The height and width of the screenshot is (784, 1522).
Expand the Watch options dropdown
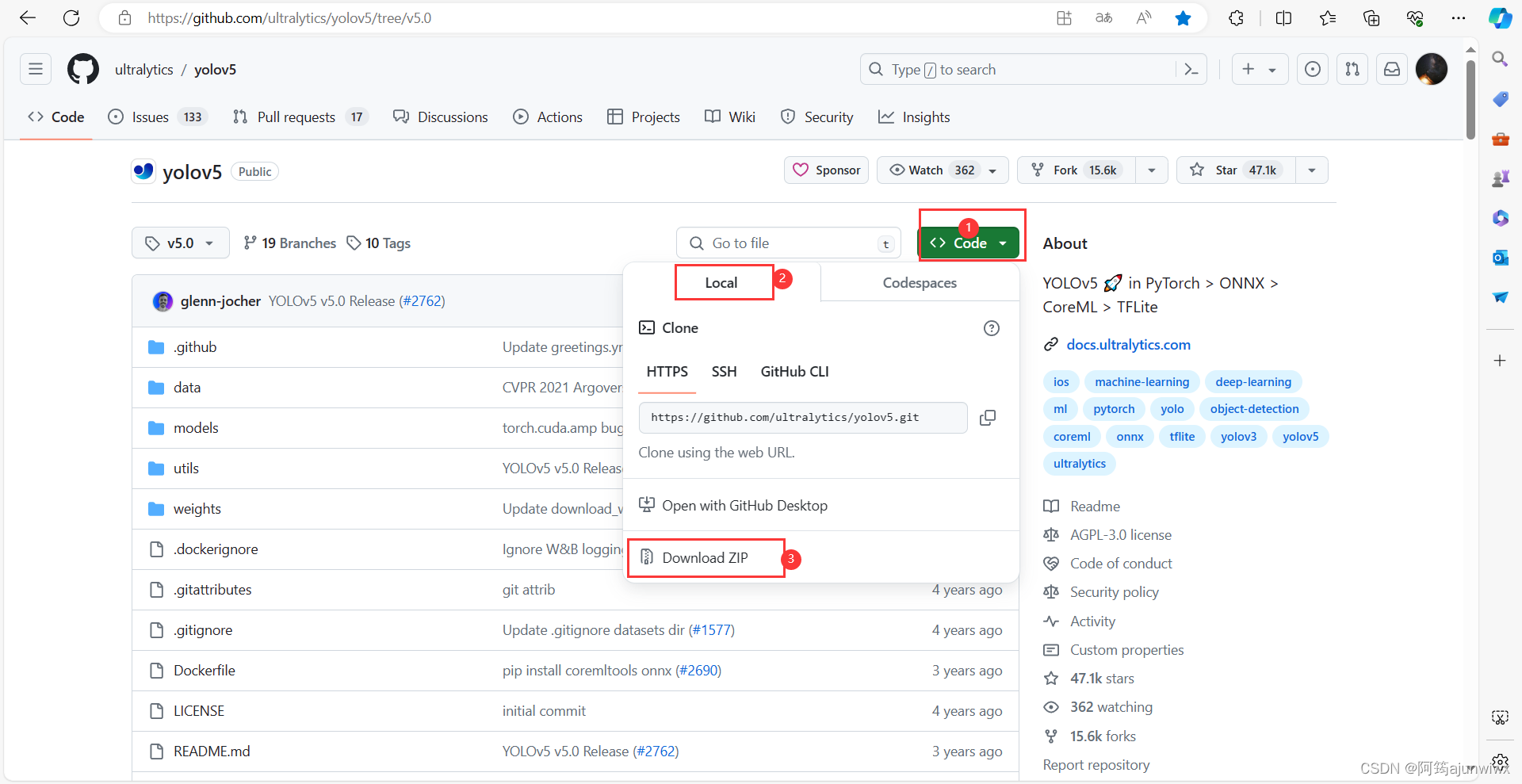pyautogui.click(x=992, y=170)
